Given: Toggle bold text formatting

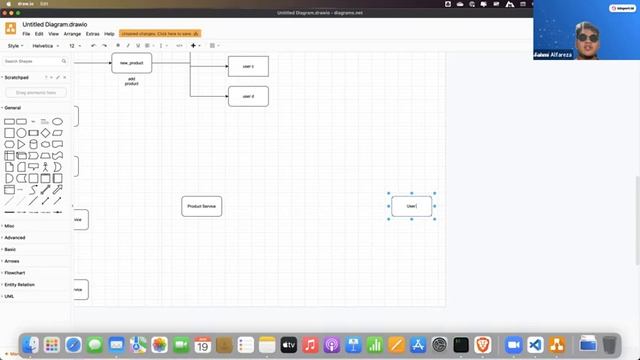Looking at the screenshot, I should pyautogui.click(x=118, y=46).
